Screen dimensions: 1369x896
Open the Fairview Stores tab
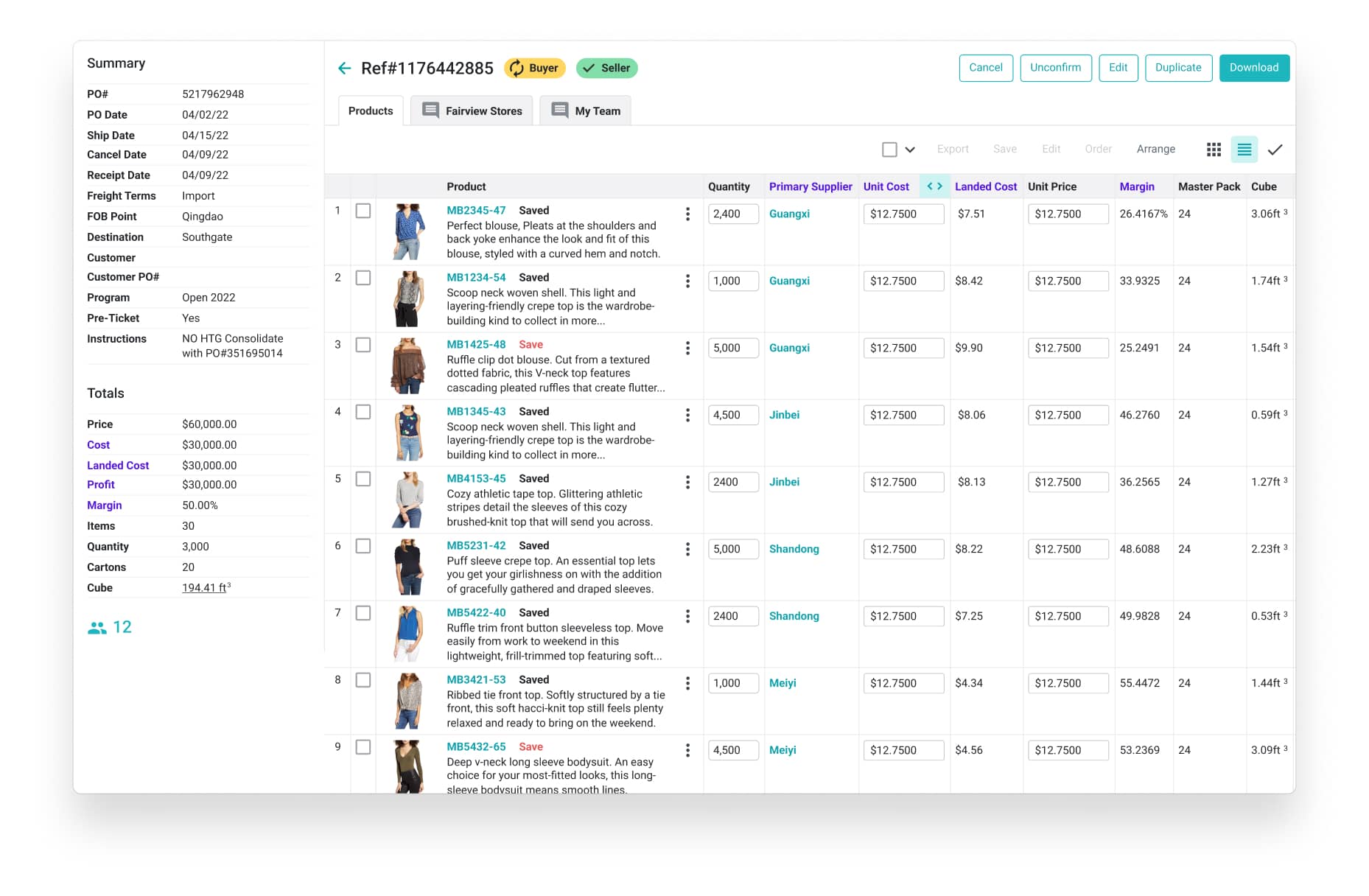[472, 111]
